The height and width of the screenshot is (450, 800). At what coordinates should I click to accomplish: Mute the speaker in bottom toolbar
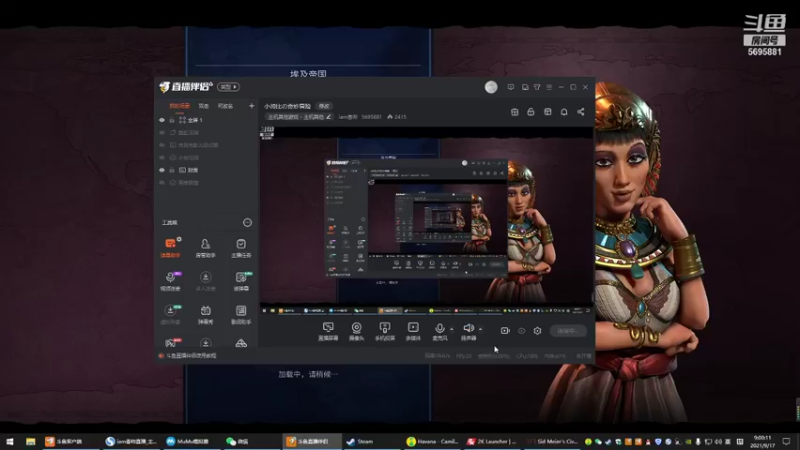[x=468, y=331]
